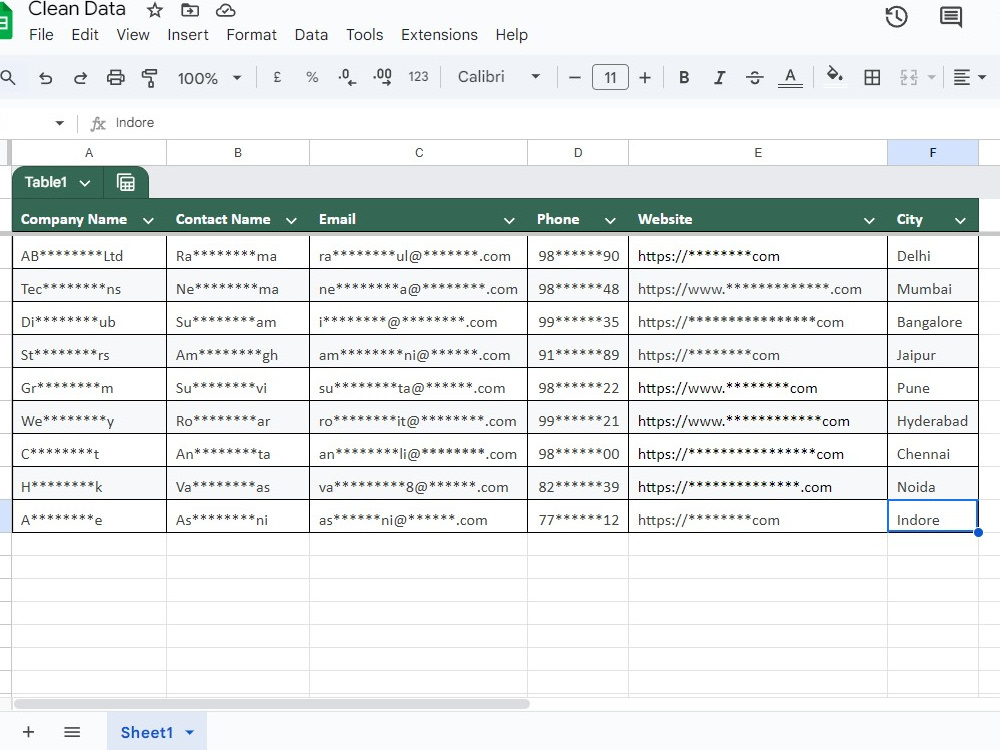The height and width of the screenshot is (750, 1000).
Task: Open the name box dropdown arrow
Action: 59,122
